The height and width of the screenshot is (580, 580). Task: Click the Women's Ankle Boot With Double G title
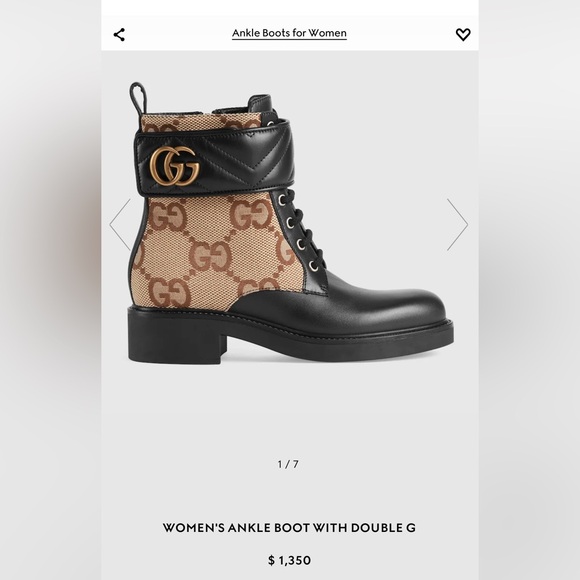pos(289,527)
